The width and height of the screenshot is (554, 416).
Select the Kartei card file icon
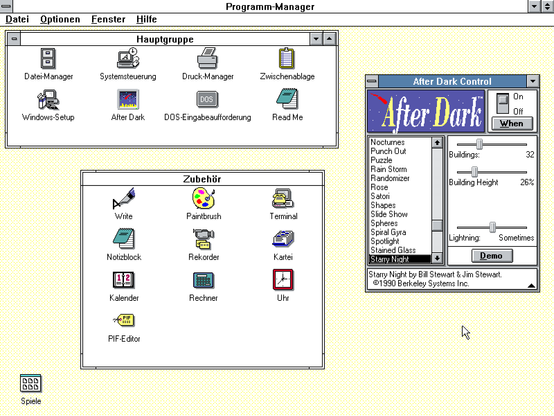point(283,239)
